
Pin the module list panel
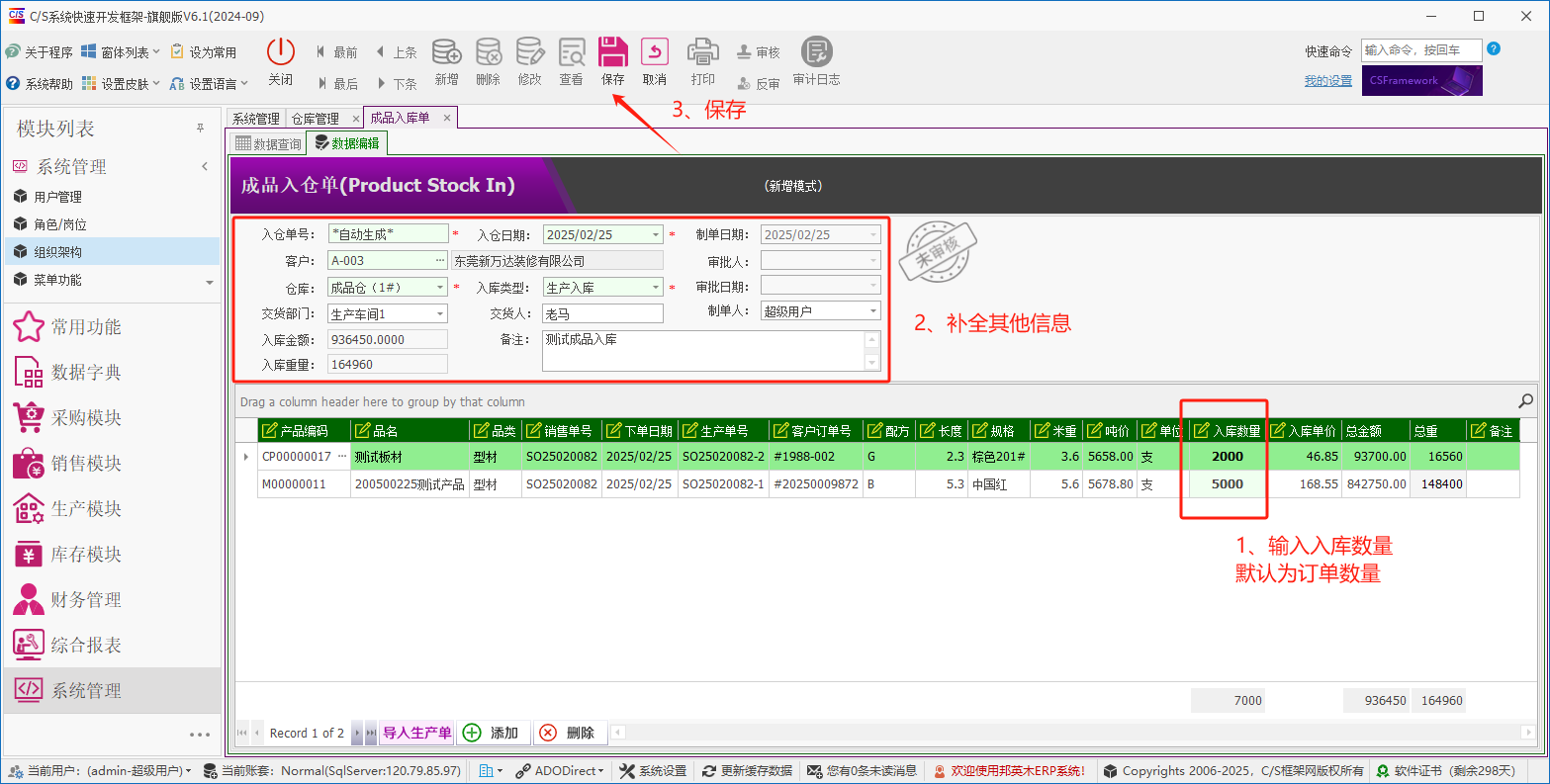(200, 129)
